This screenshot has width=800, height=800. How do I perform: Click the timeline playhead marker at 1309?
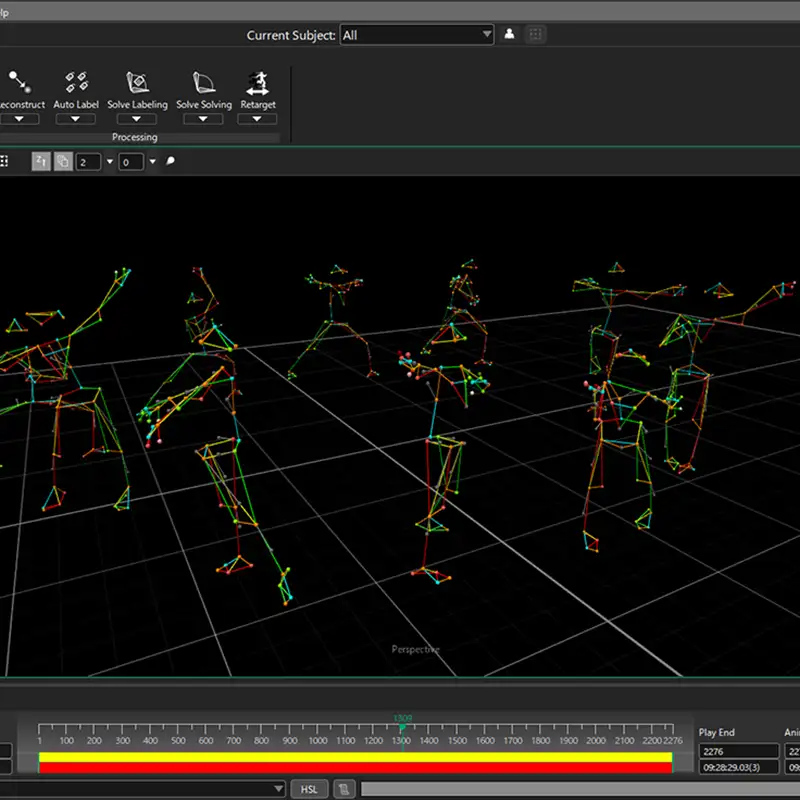pos(402,727)
